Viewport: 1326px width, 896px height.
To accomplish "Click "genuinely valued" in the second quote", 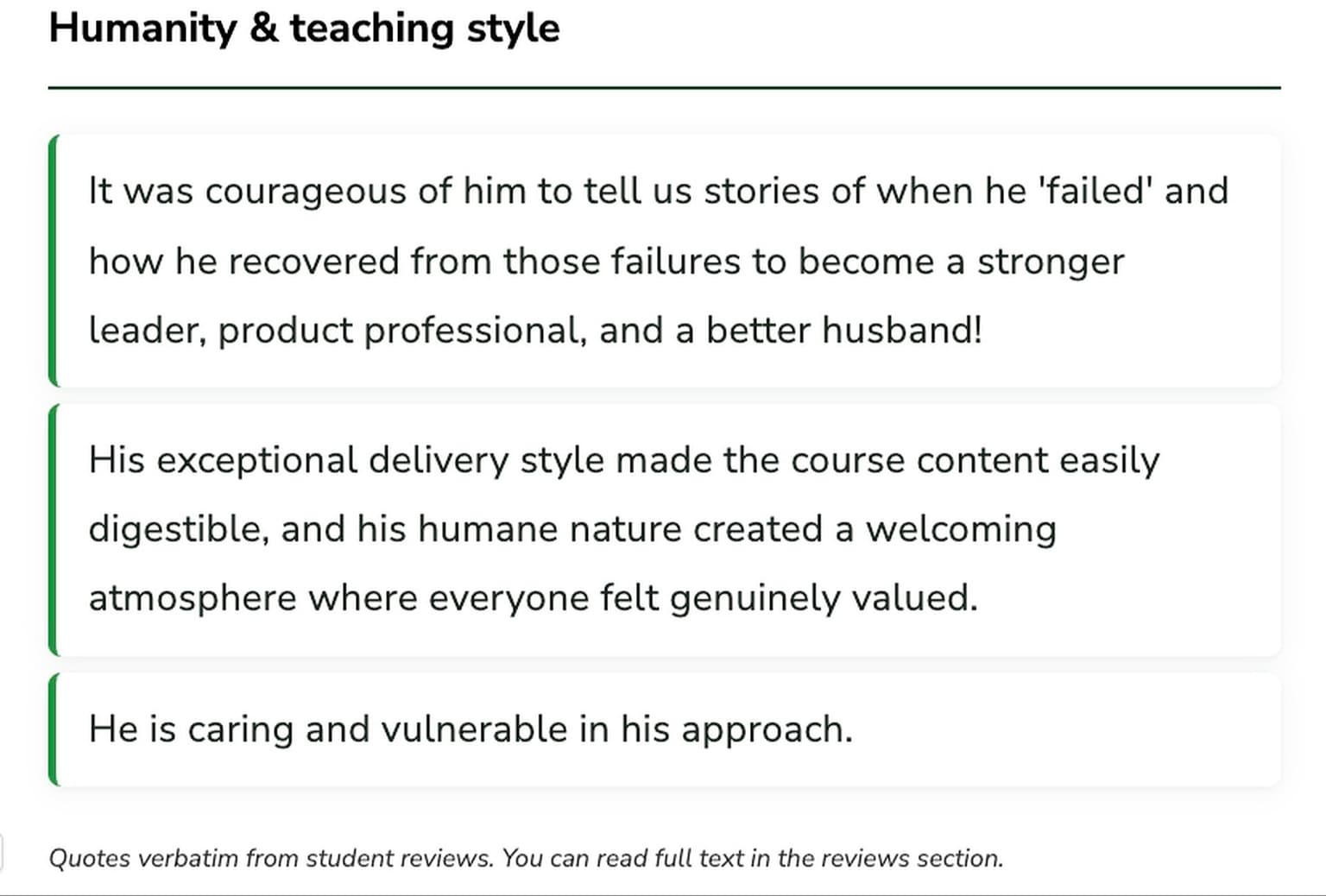I will coord(823,598).
